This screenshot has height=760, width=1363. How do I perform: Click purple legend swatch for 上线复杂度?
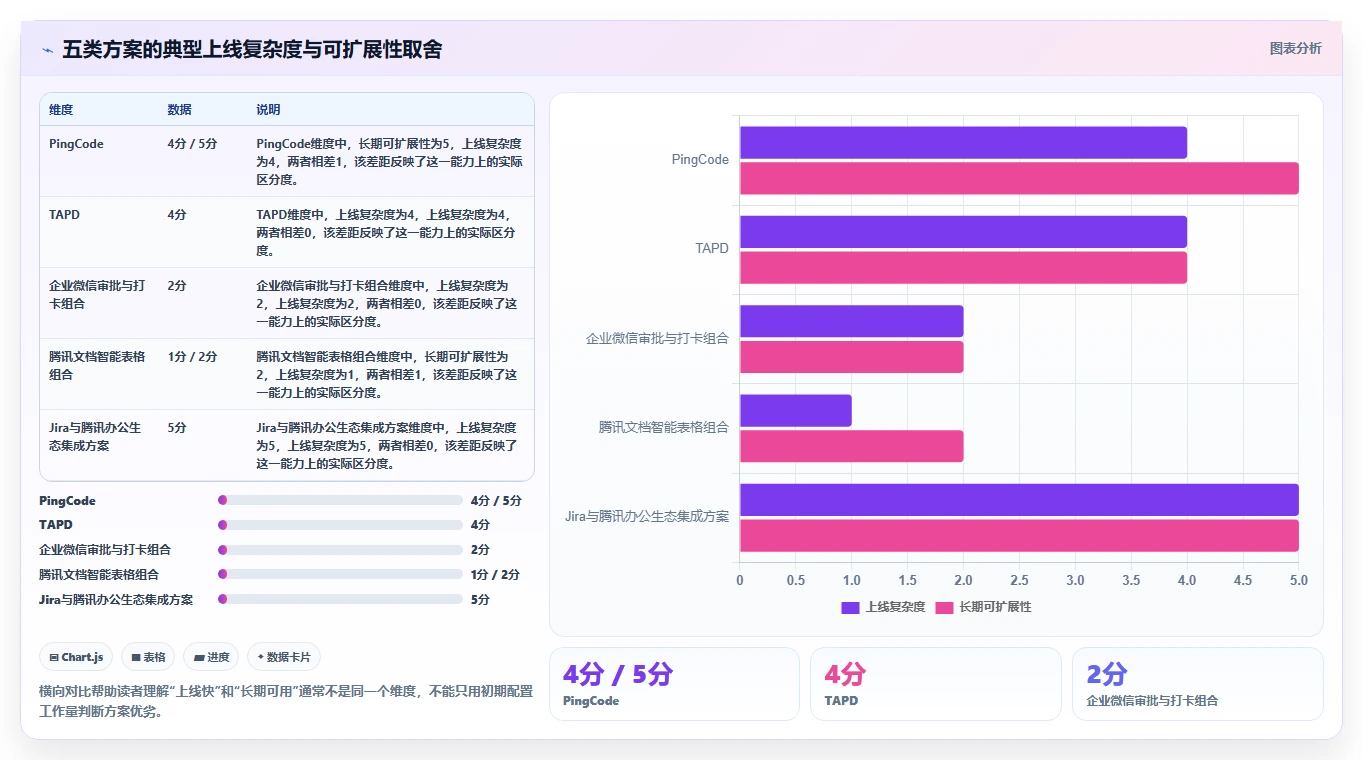[851, 607]
